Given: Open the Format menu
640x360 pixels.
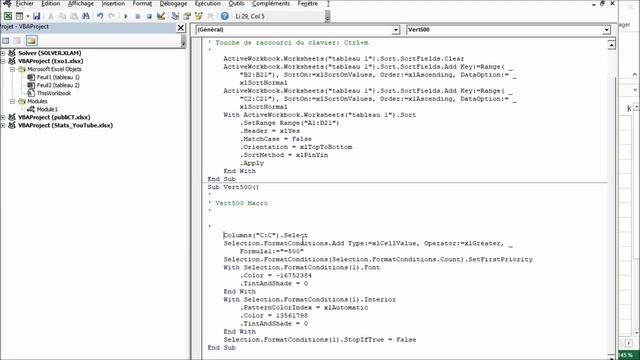Looking at the screenshot, I should pyautogui.click(x=142, y=4).
